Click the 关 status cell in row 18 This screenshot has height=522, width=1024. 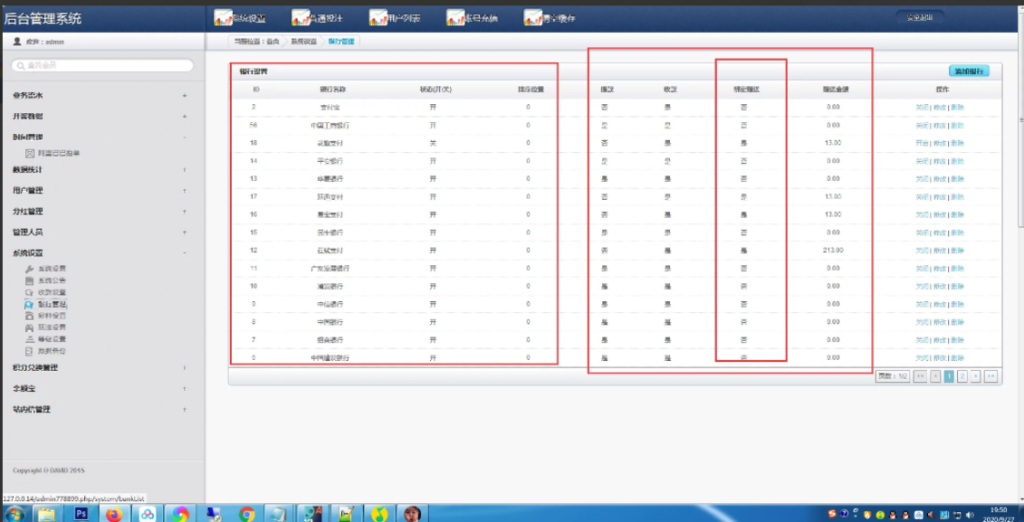432,143
